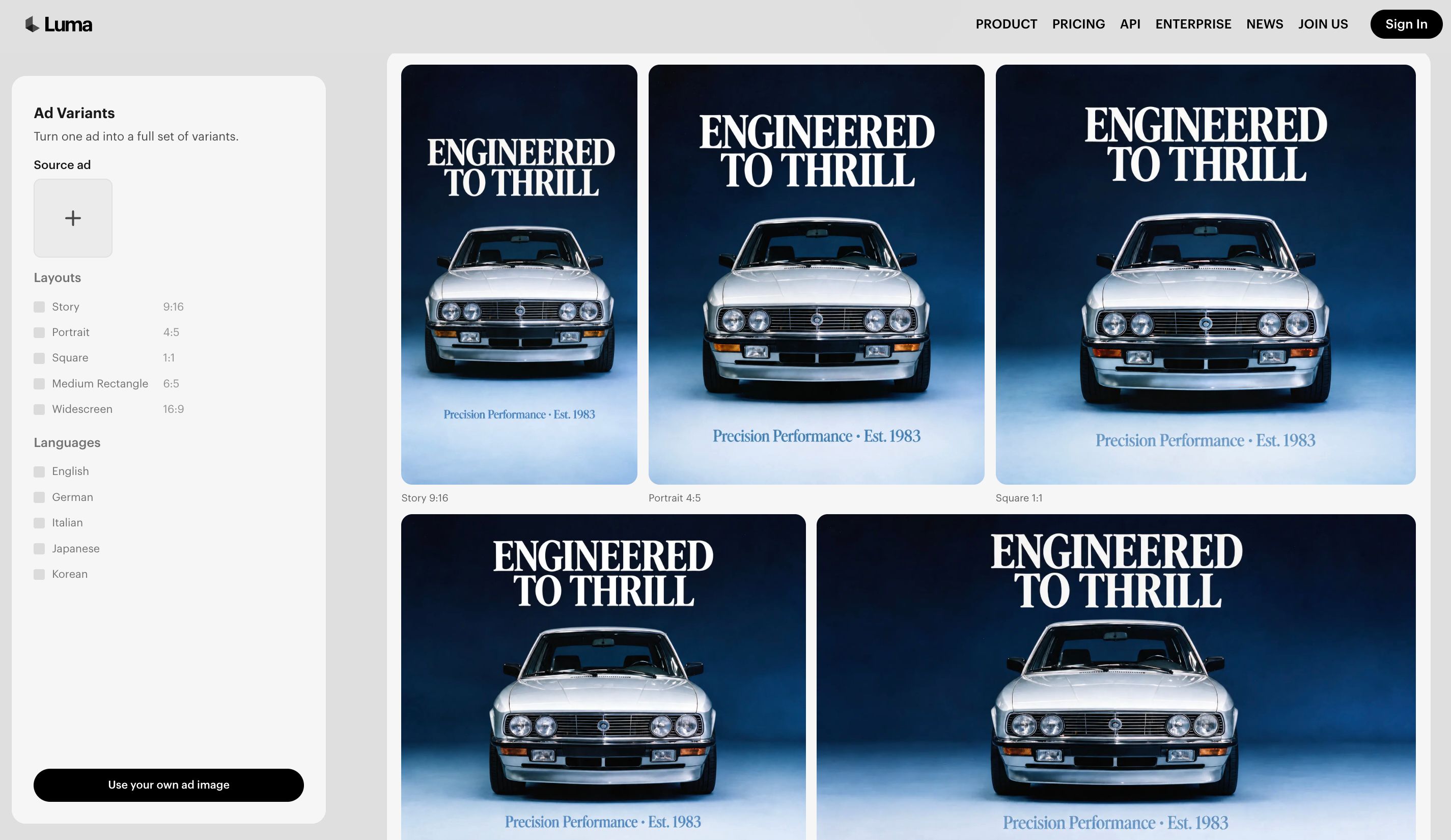
Task: Check the Italian language checkbox
Action: (39, 523)
